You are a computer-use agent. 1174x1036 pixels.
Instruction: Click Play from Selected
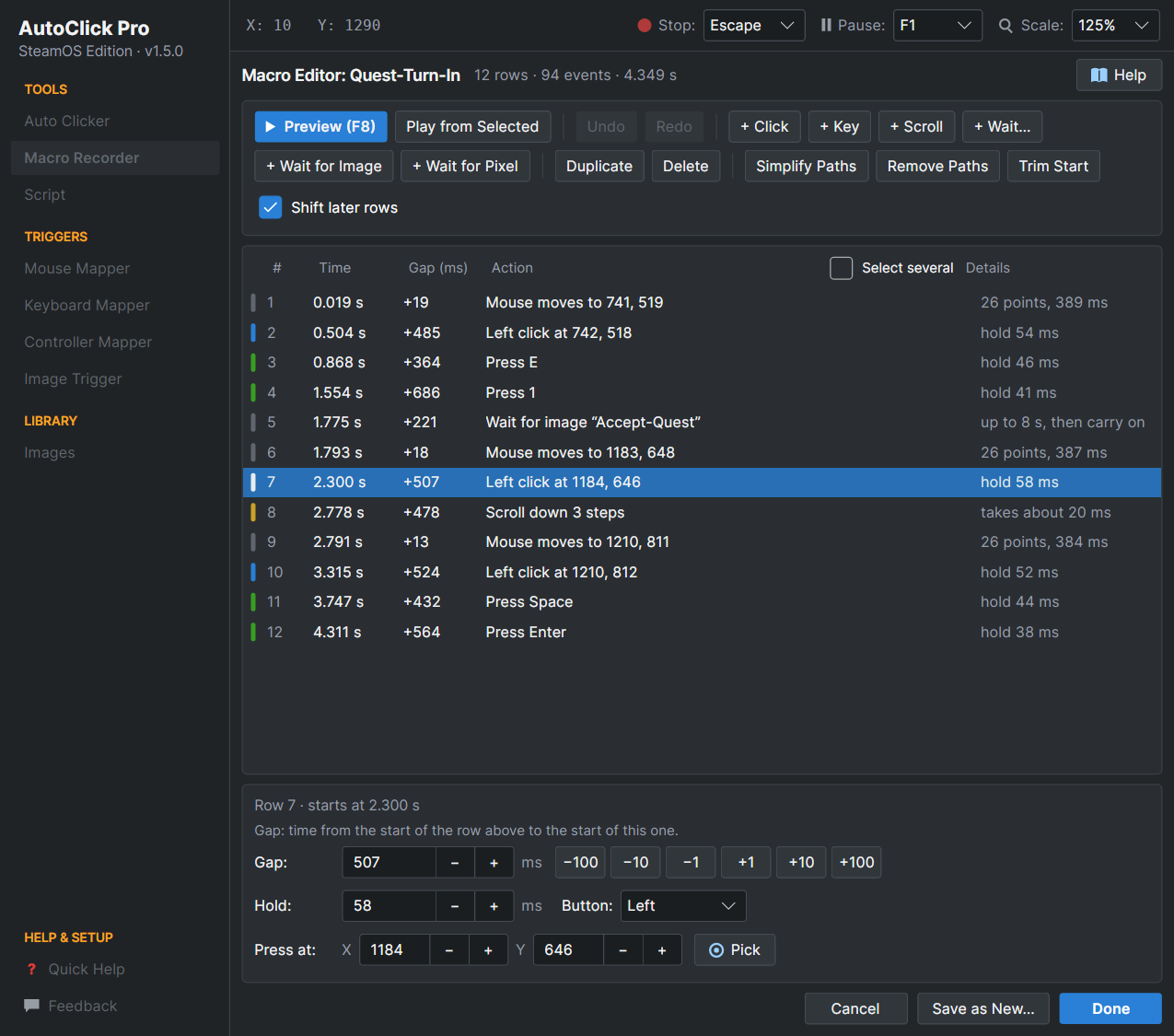472,127
